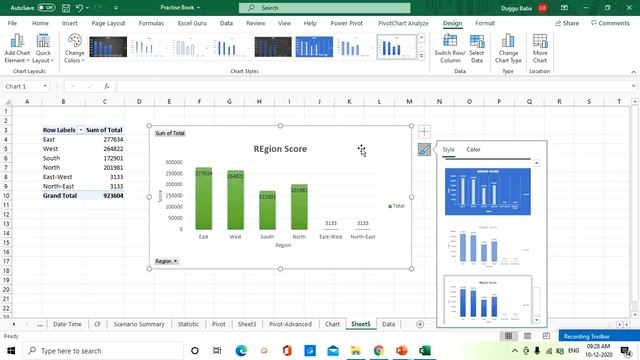
Task: Expand the formula bar
Action: (633, 86)
